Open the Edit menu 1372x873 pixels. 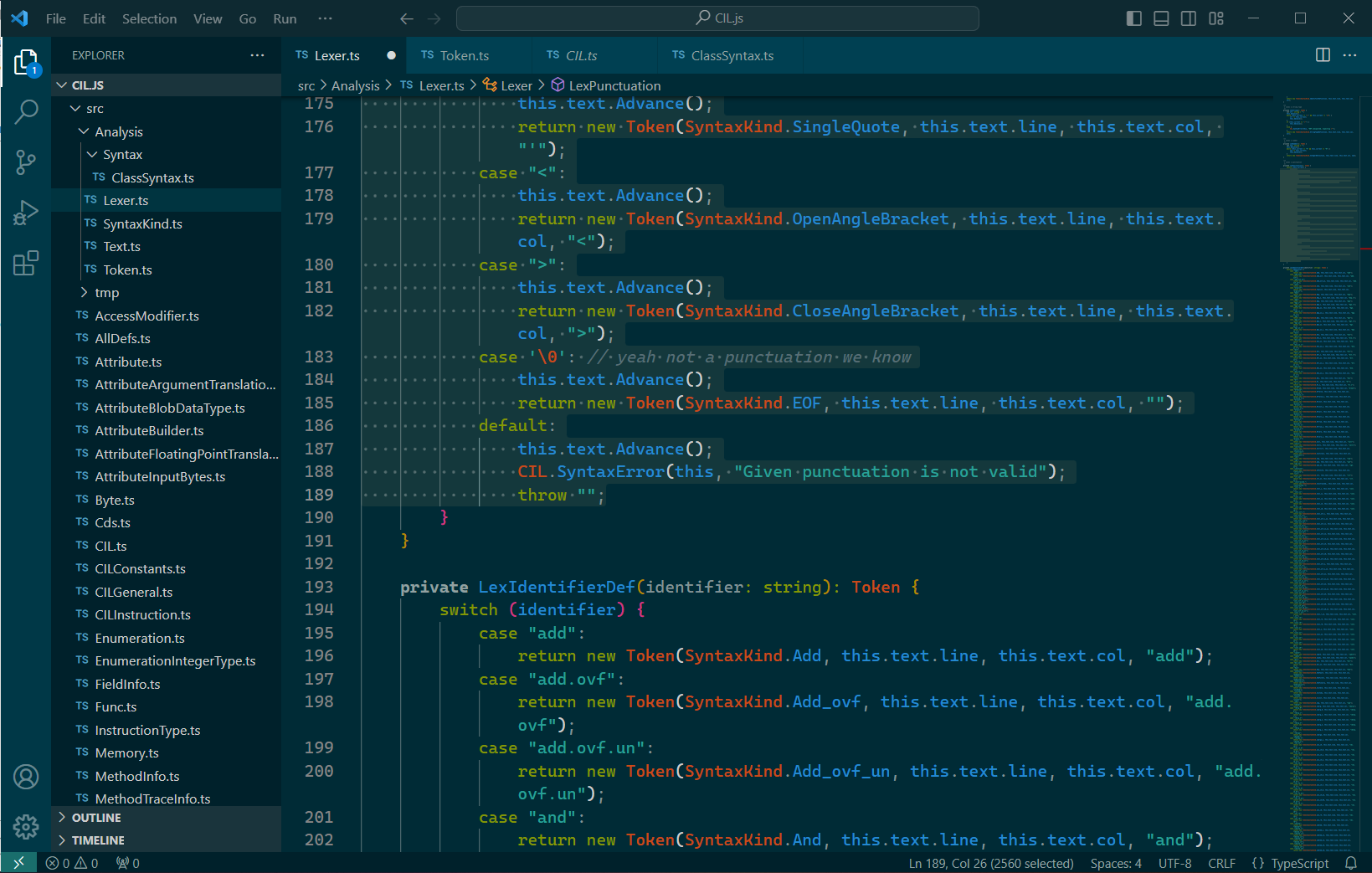pos(94,18)
